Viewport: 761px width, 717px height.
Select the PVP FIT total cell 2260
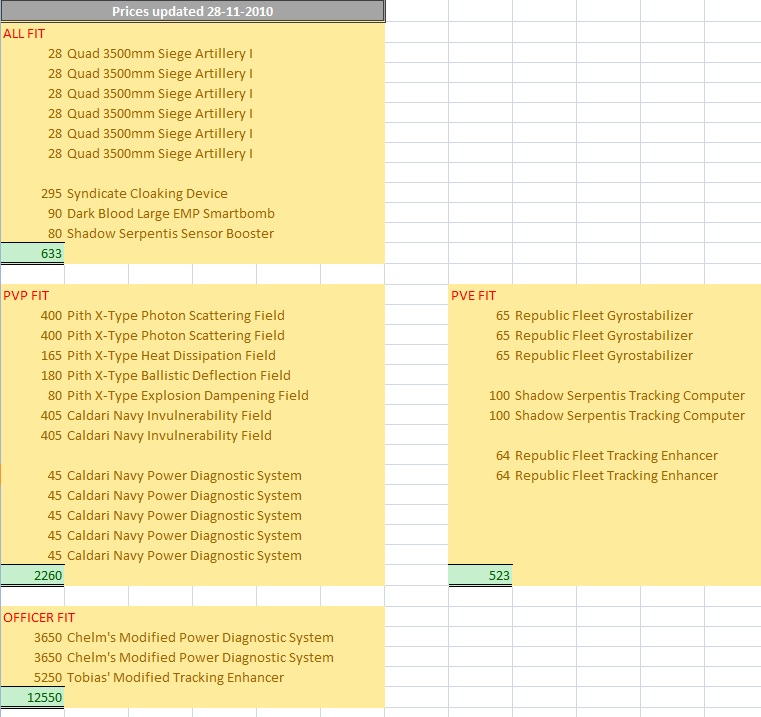coord(33,575)
